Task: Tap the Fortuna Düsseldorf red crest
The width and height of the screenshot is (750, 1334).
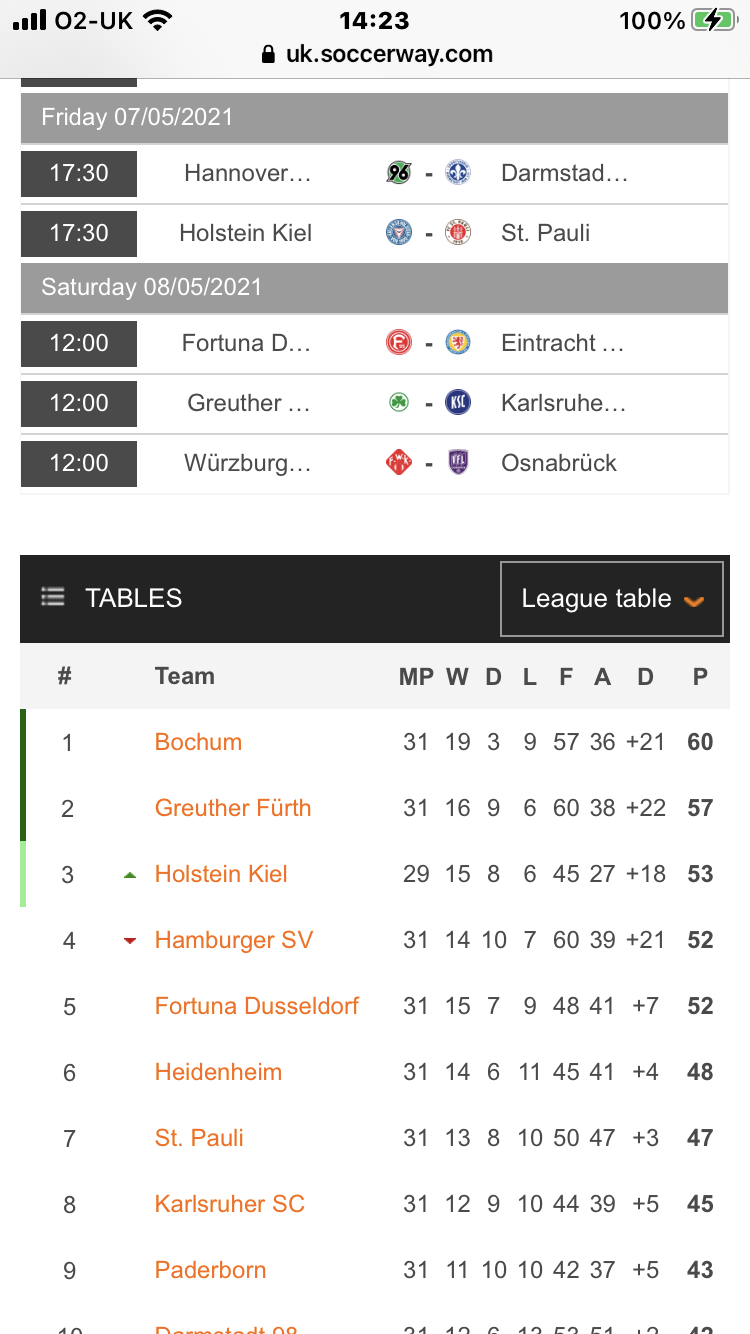Action: click(x=399, y=343)
